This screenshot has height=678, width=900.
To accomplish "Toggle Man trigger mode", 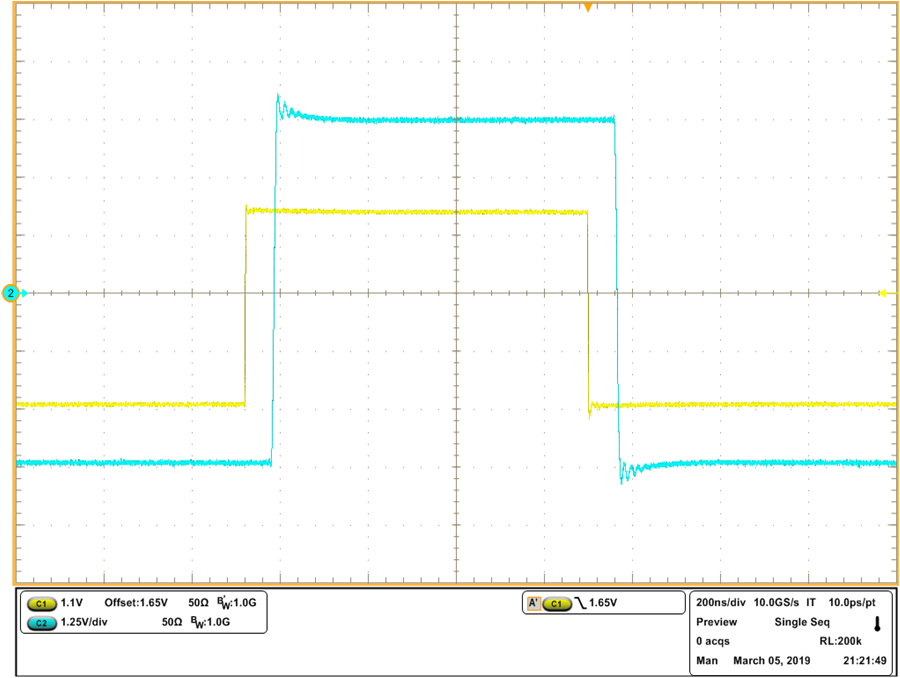I will click(705, 659).
